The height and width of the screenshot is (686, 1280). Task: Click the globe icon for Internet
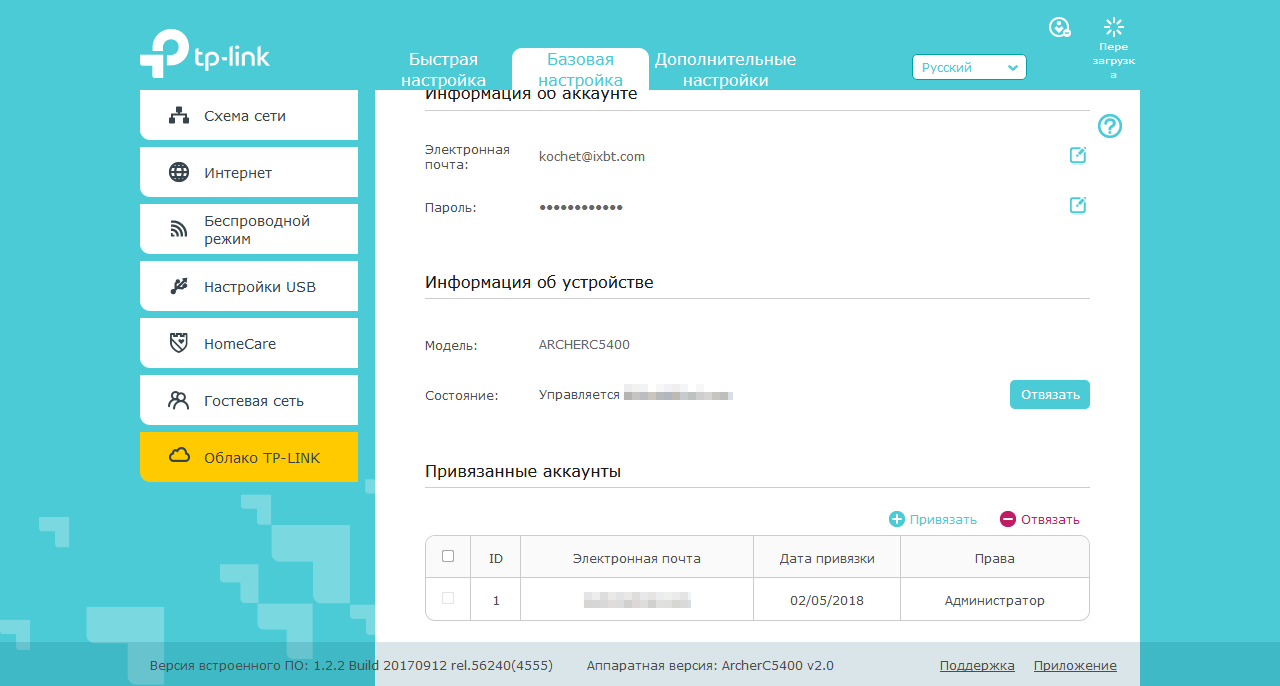[179, 172]
